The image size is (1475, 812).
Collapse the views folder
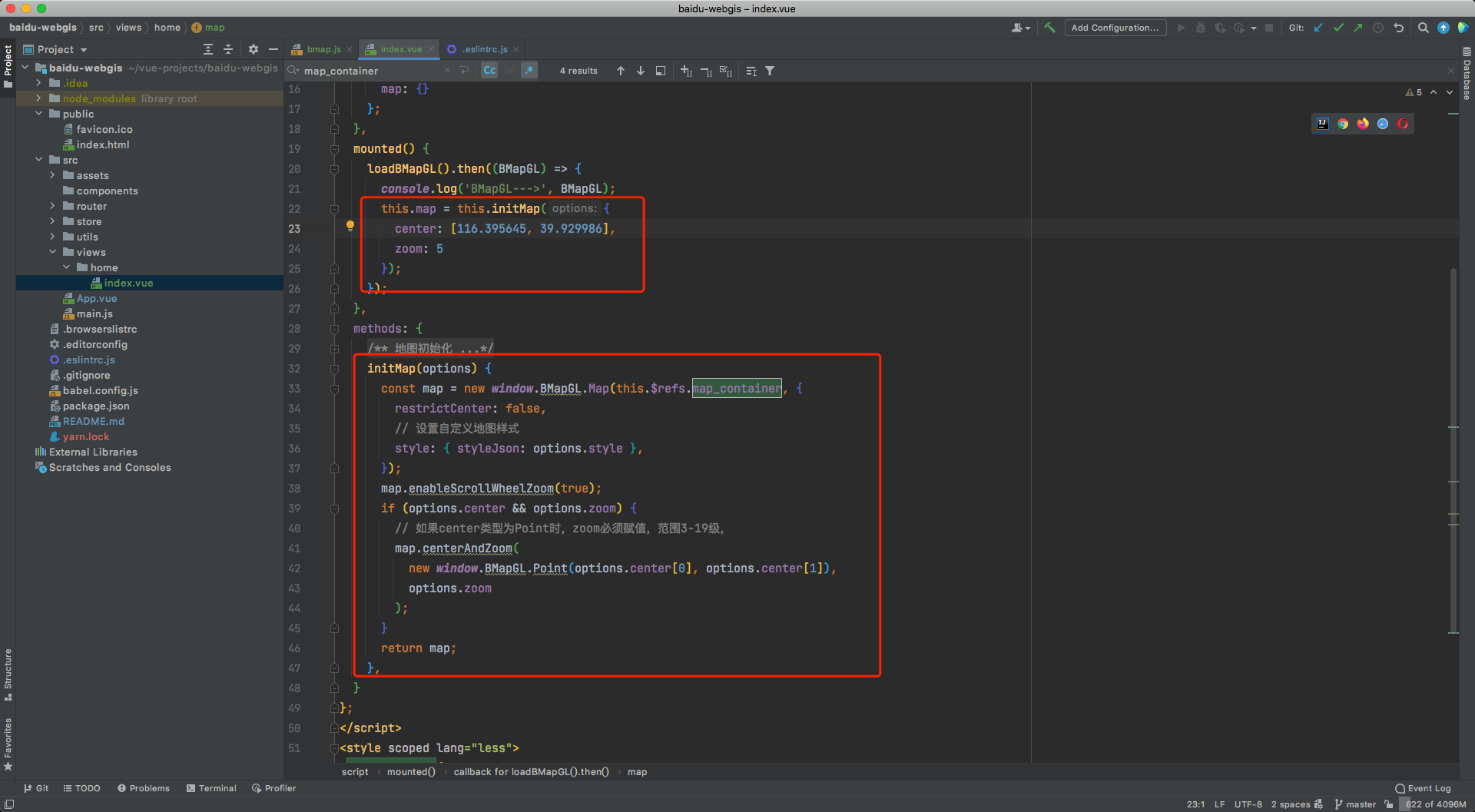pos(52,252)
